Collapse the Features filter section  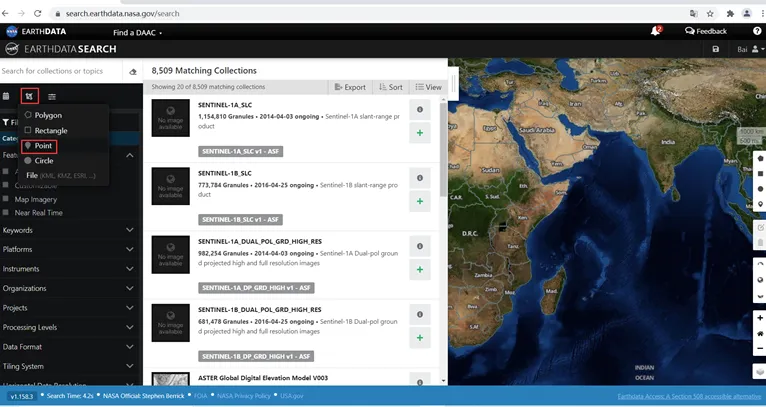[130, 155]
